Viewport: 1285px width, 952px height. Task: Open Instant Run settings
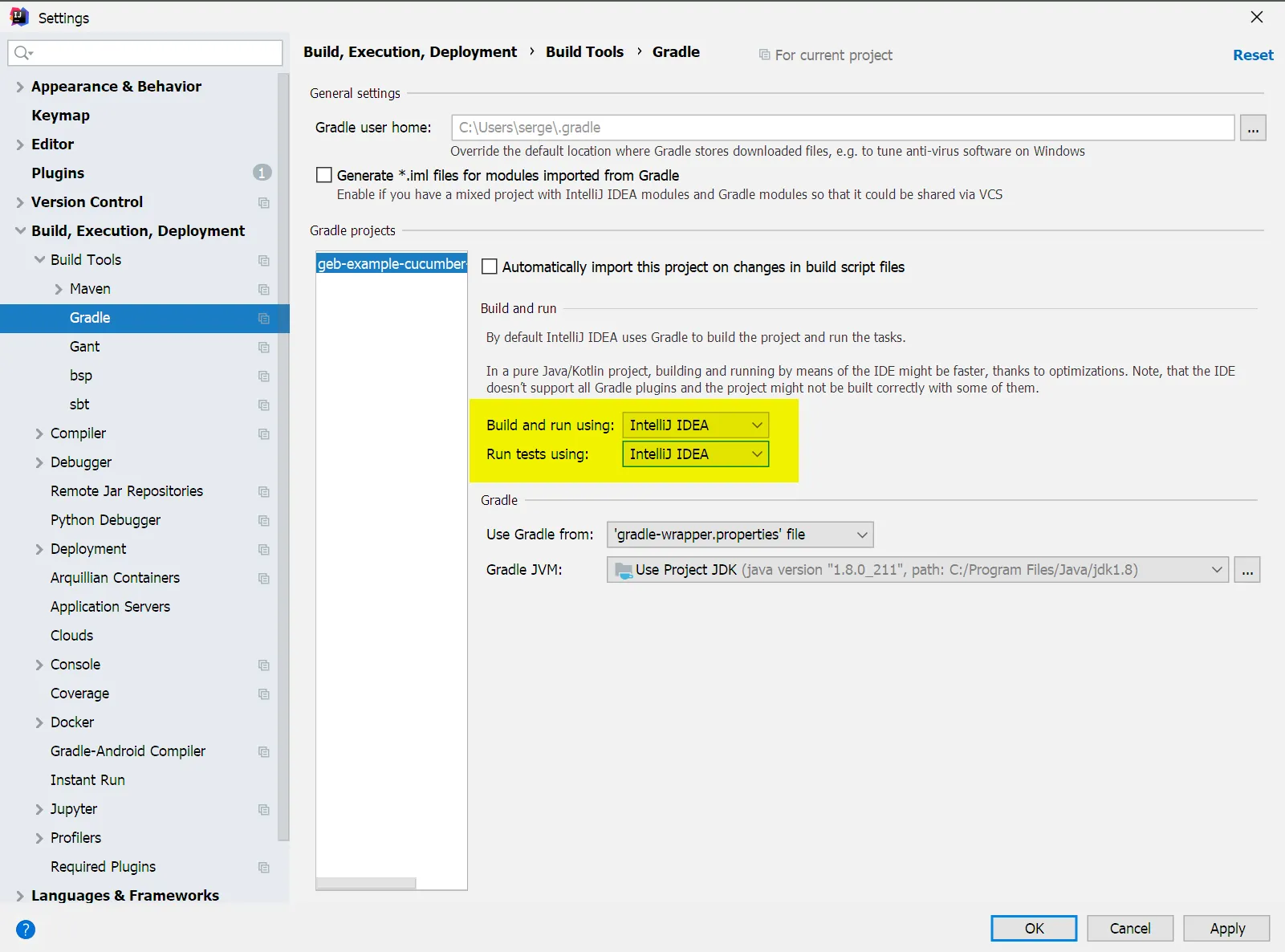point(88,780)
